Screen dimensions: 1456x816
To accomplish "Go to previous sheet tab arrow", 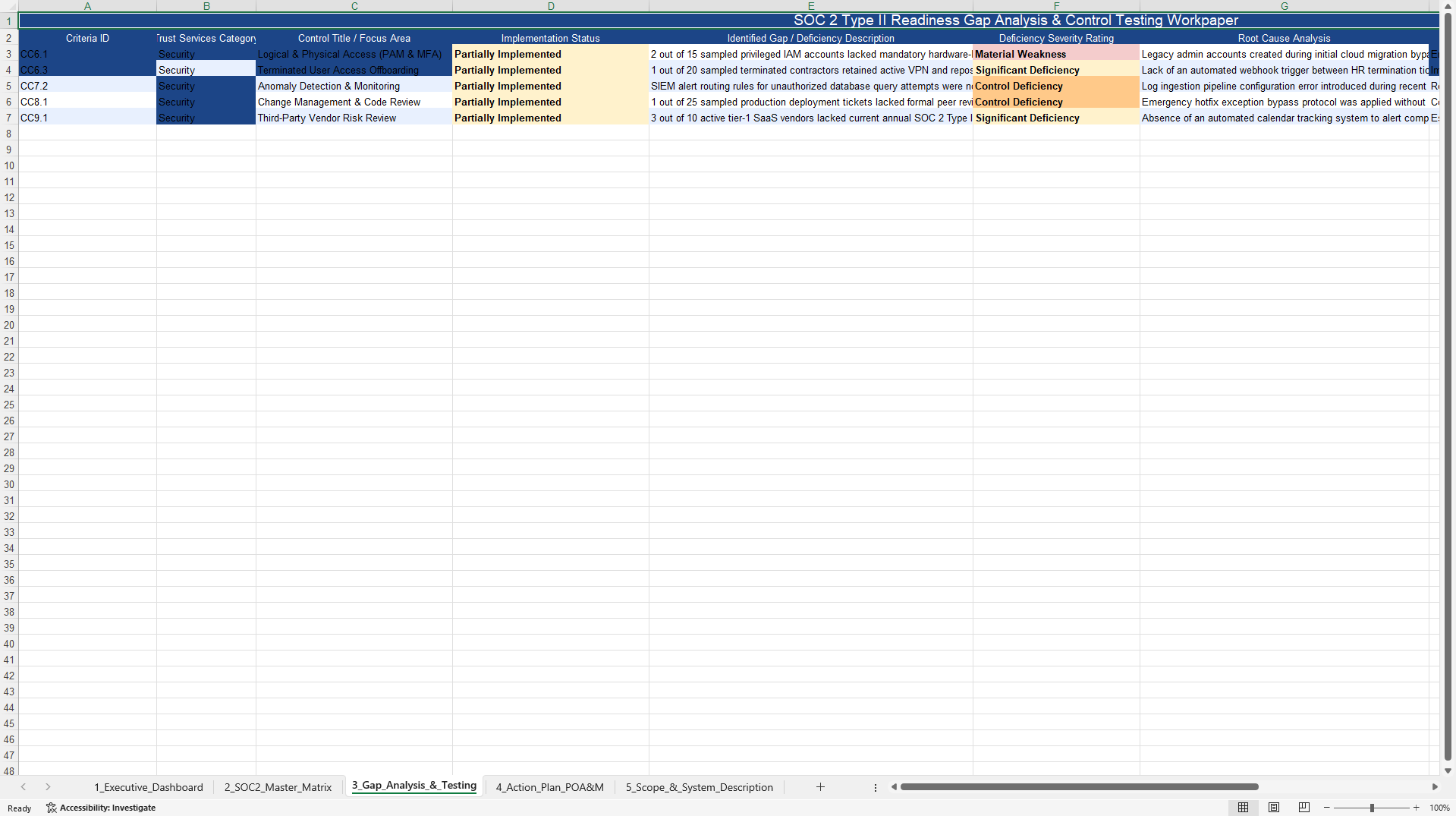I will coord(24,787).
